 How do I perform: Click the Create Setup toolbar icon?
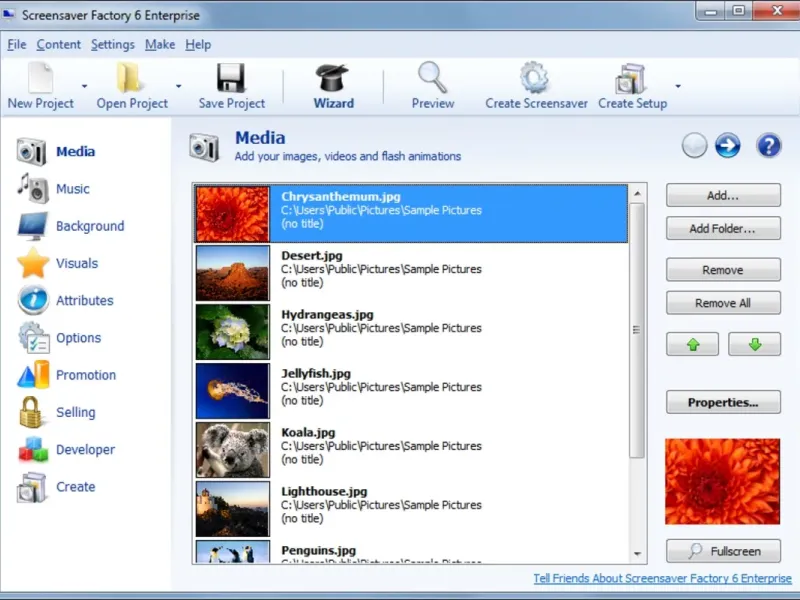pos(631,78)
